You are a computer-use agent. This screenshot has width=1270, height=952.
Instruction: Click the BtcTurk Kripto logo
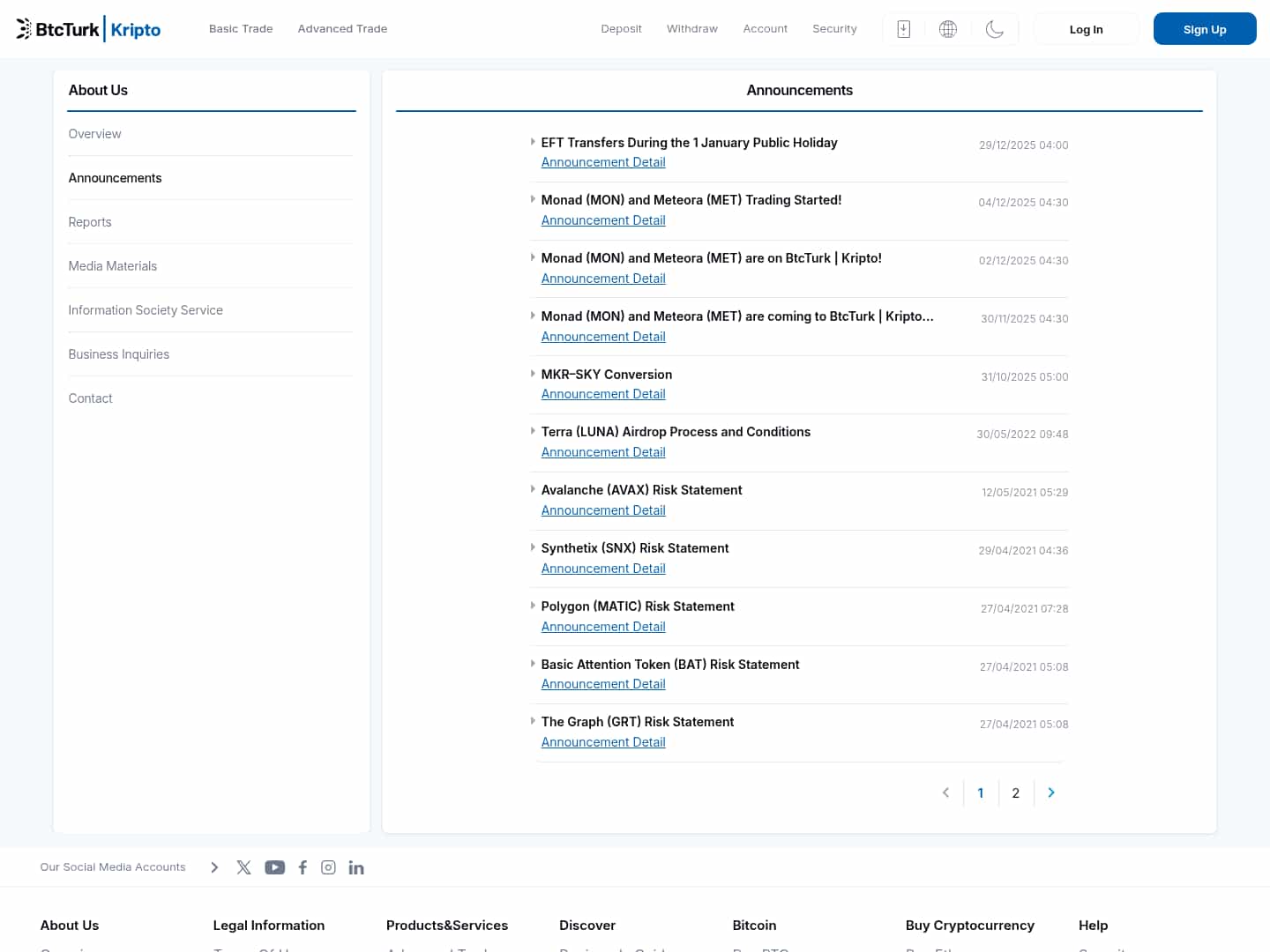pyautogui.click(x=88, y=29)
